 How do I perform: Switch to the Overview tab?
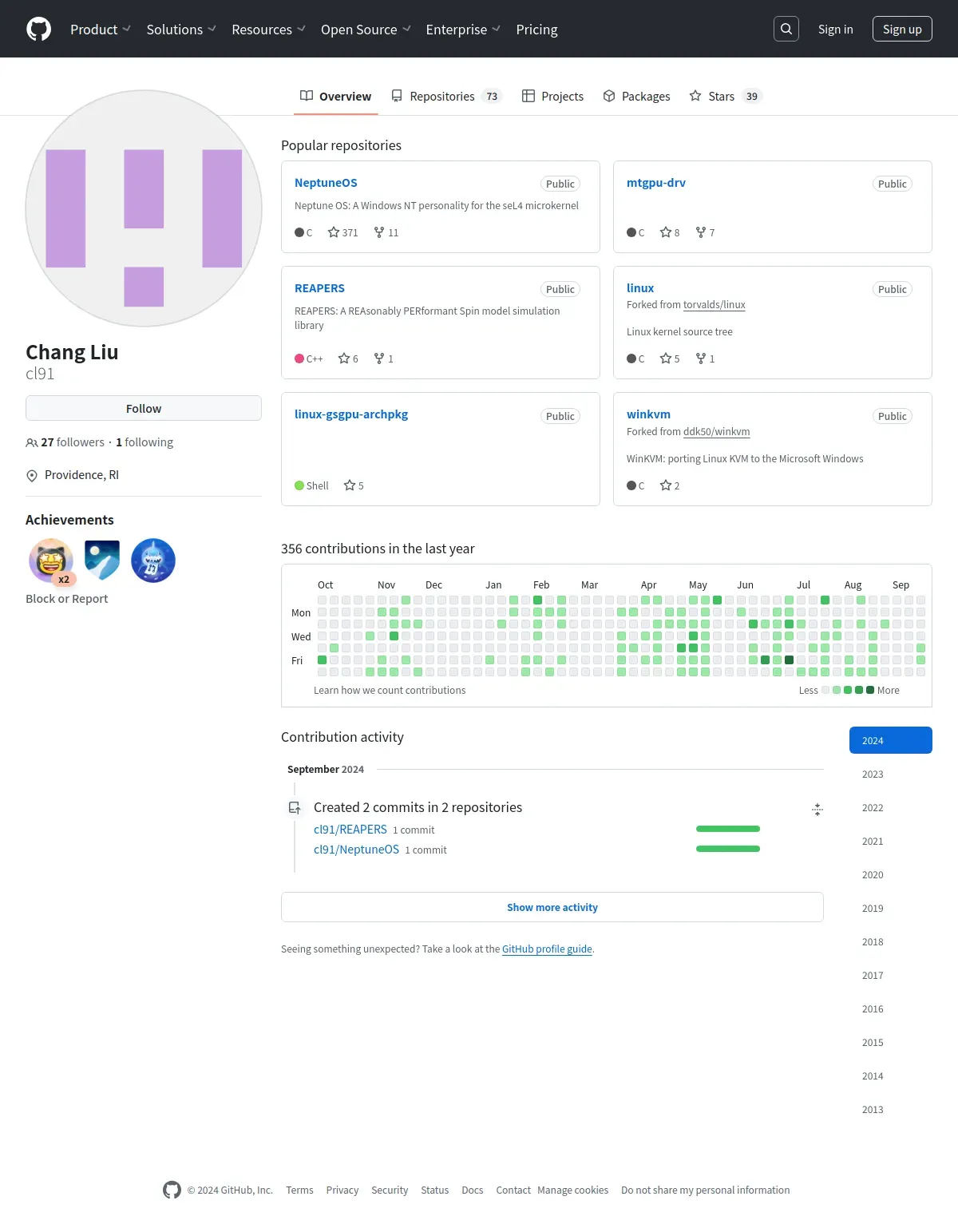[x=335, y=96]
